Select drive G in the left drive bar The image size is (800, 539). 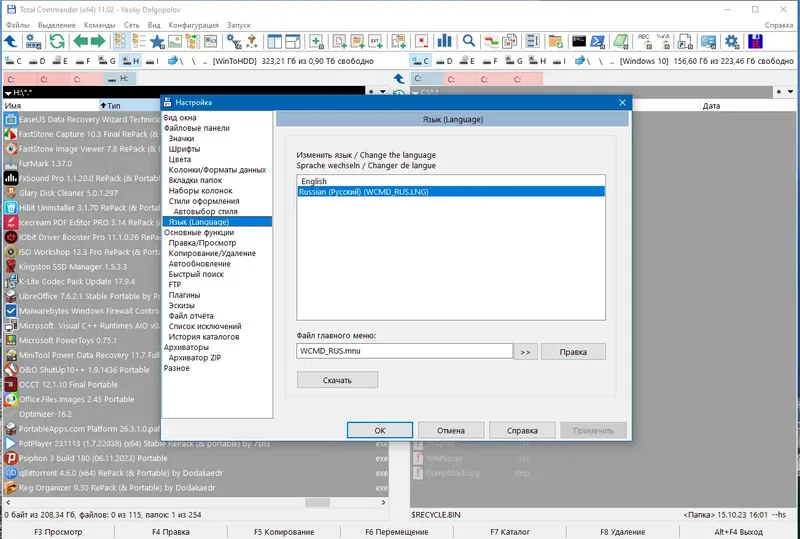pos(107,61)
